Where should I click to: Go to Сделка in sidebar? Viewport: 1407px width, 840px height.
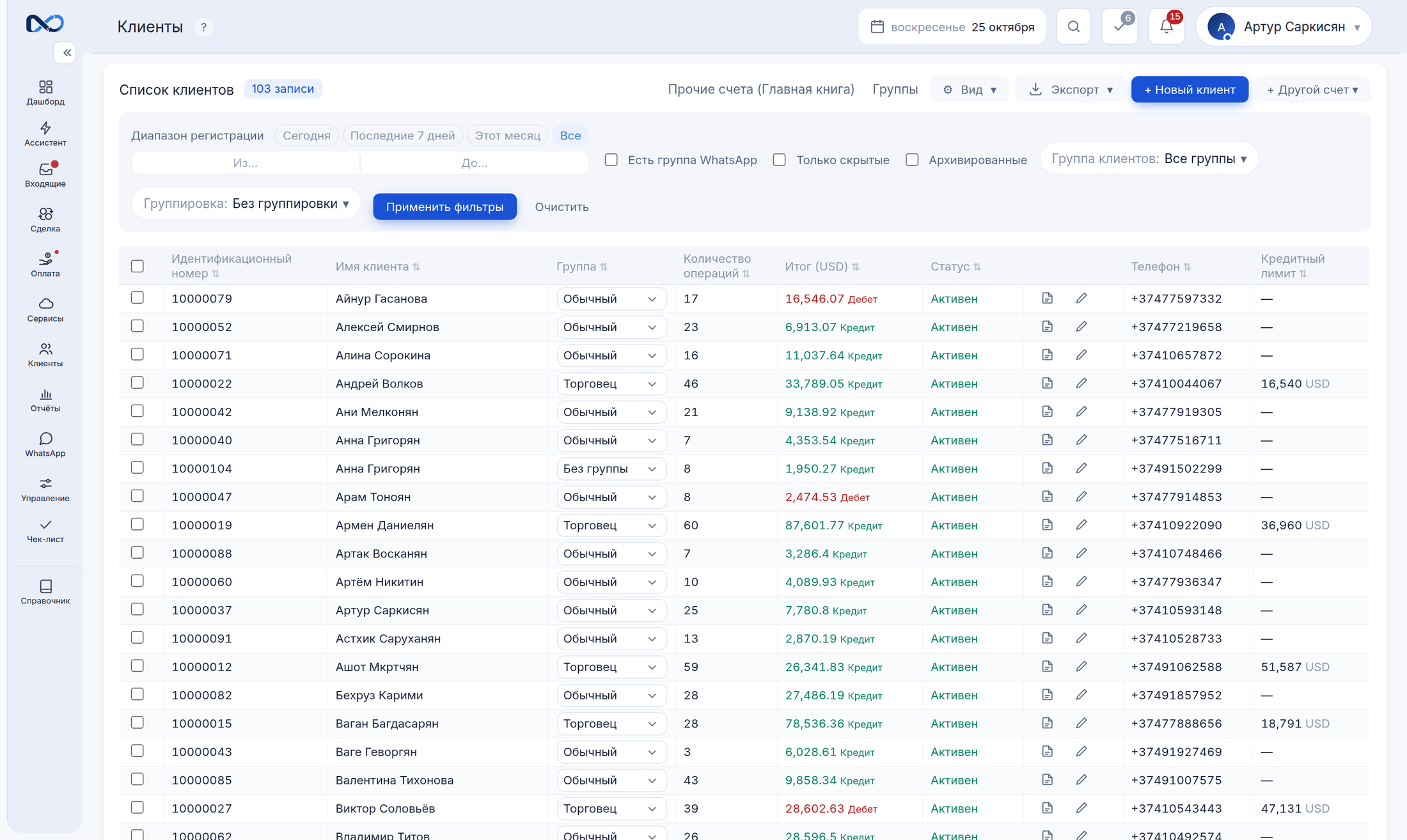click(45, 220)
